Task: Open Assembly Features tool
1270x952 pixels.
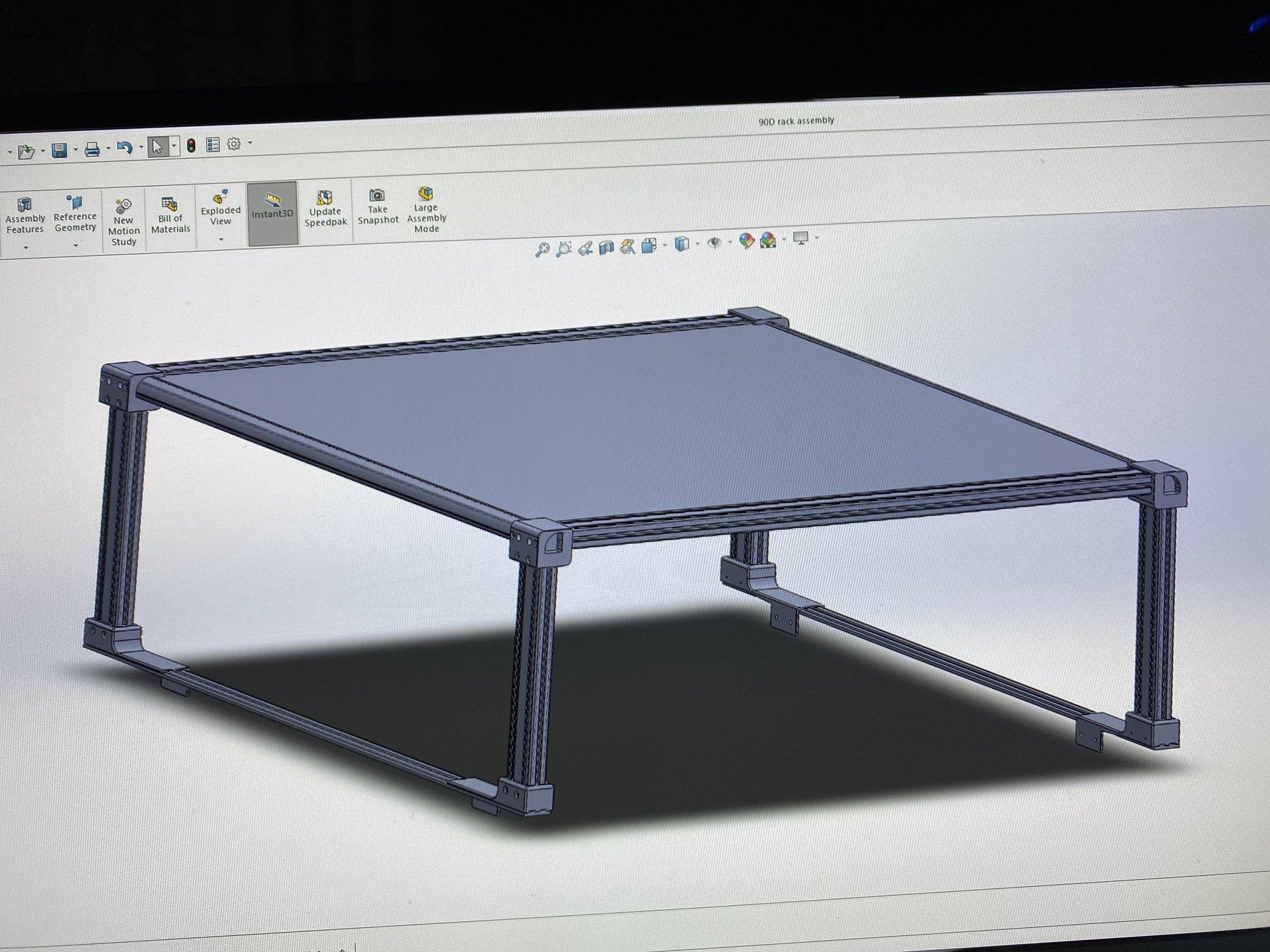Action: 25,216
